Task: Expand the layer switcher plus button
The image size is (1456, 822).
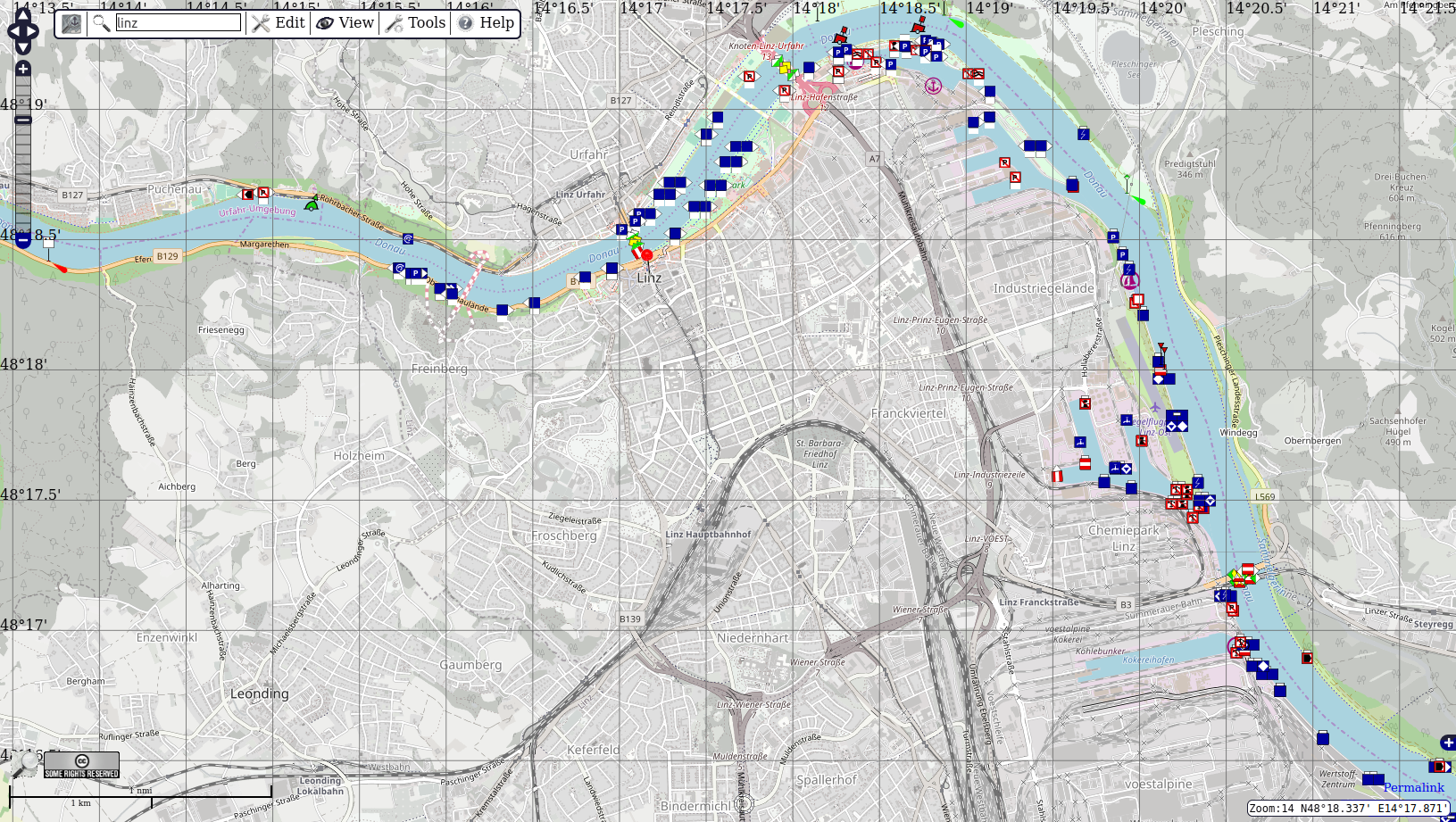Action: (1447, 743)
